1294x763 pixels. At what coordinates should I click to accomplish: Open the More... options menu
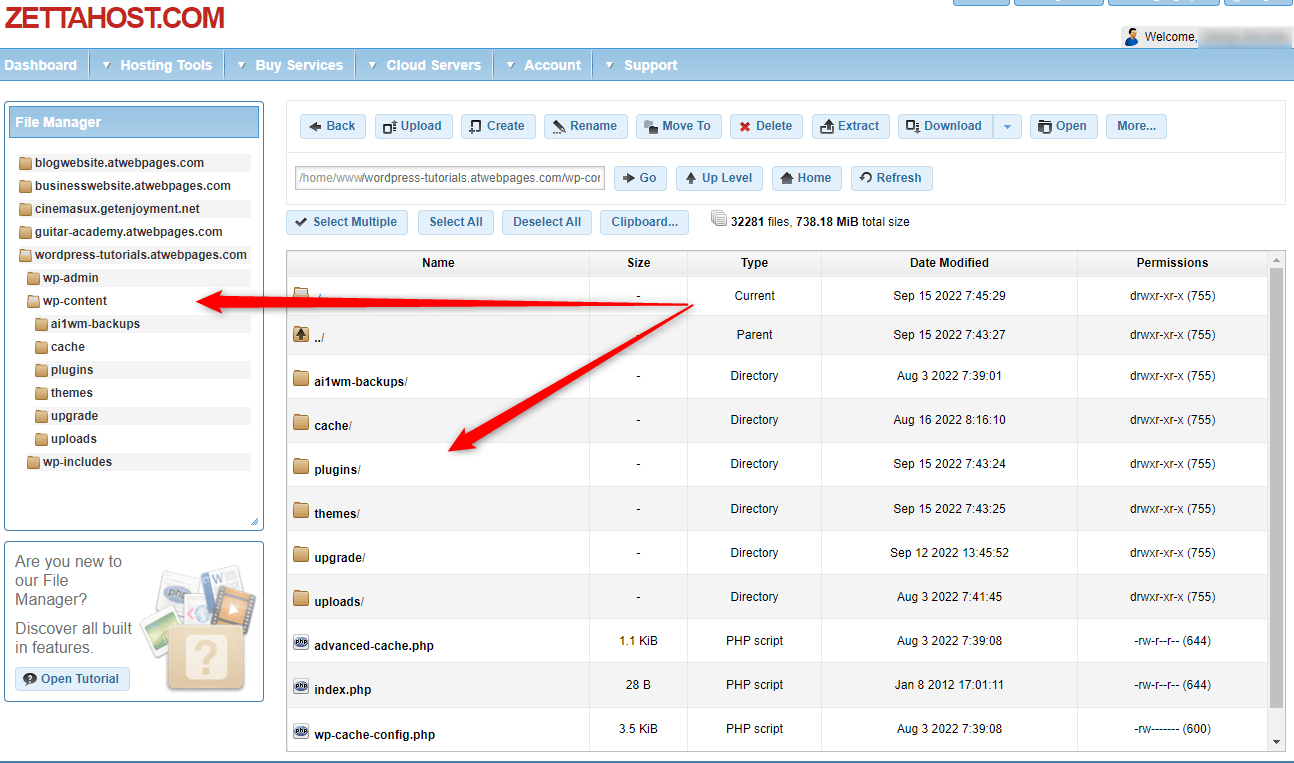click(x=1136, y=126)
